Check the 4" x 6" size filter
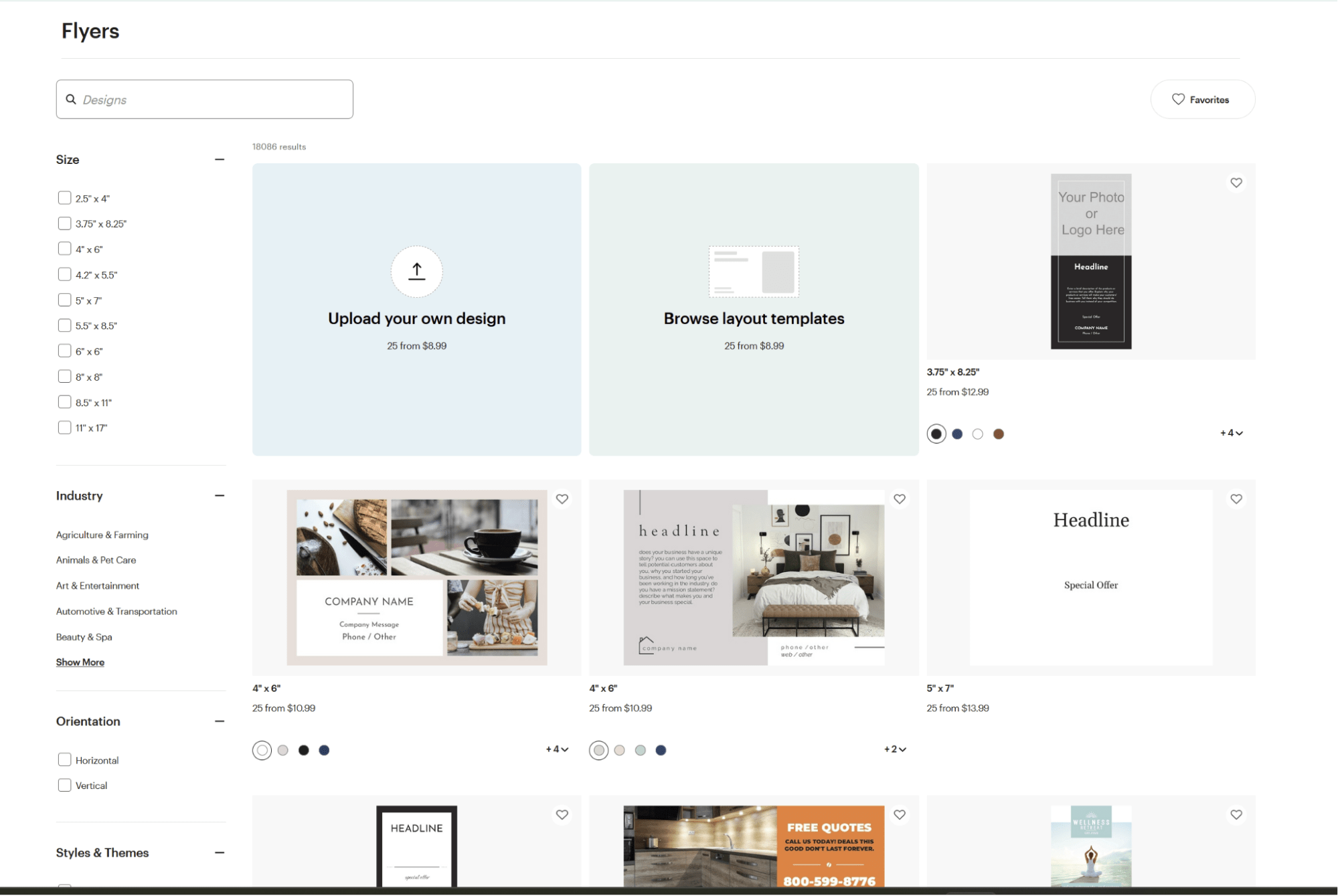The width and height of the screenshot is (1338, 896). 64,248
